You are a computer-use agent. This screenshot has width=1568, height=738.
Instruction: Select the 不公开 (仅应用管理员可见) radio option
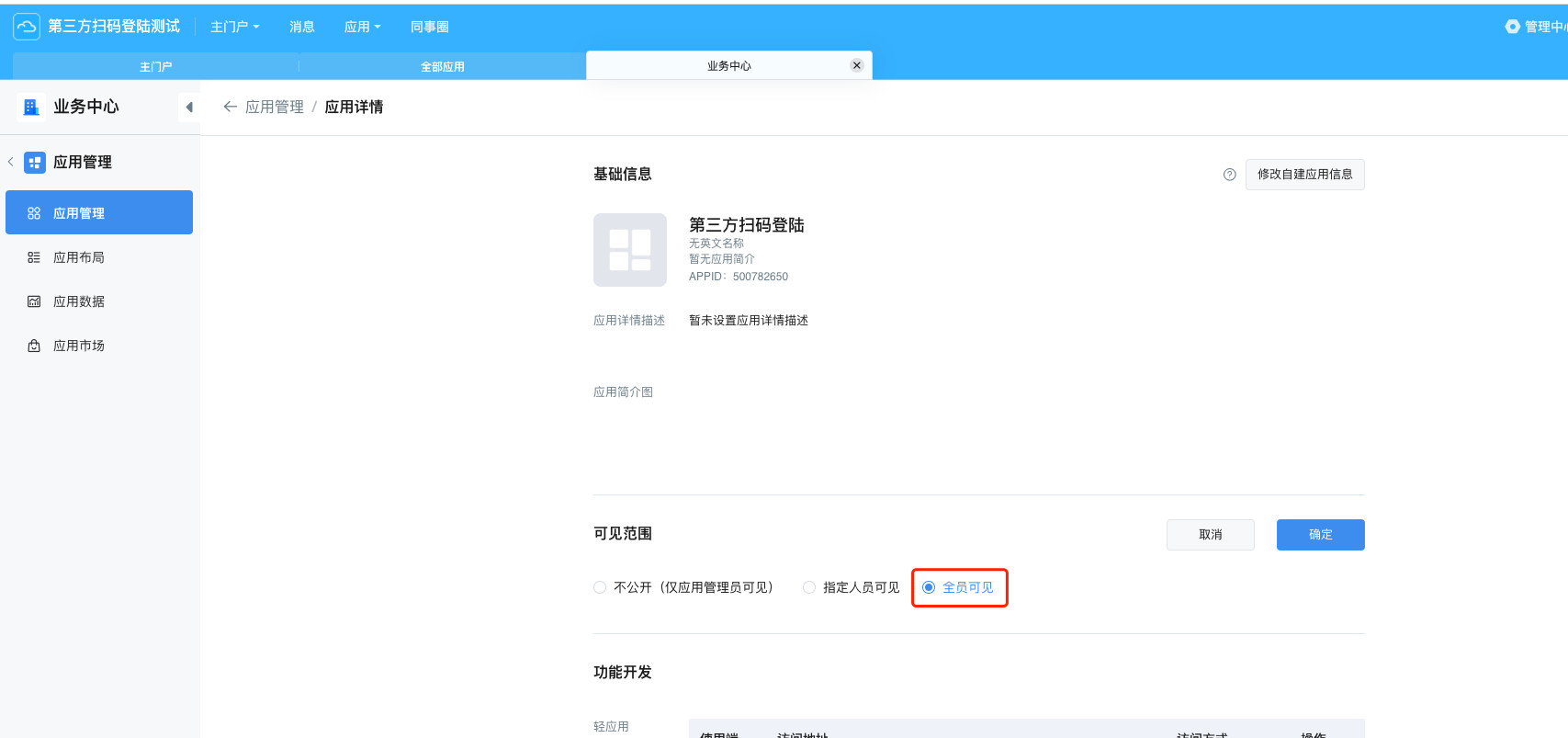click(600, 587)
